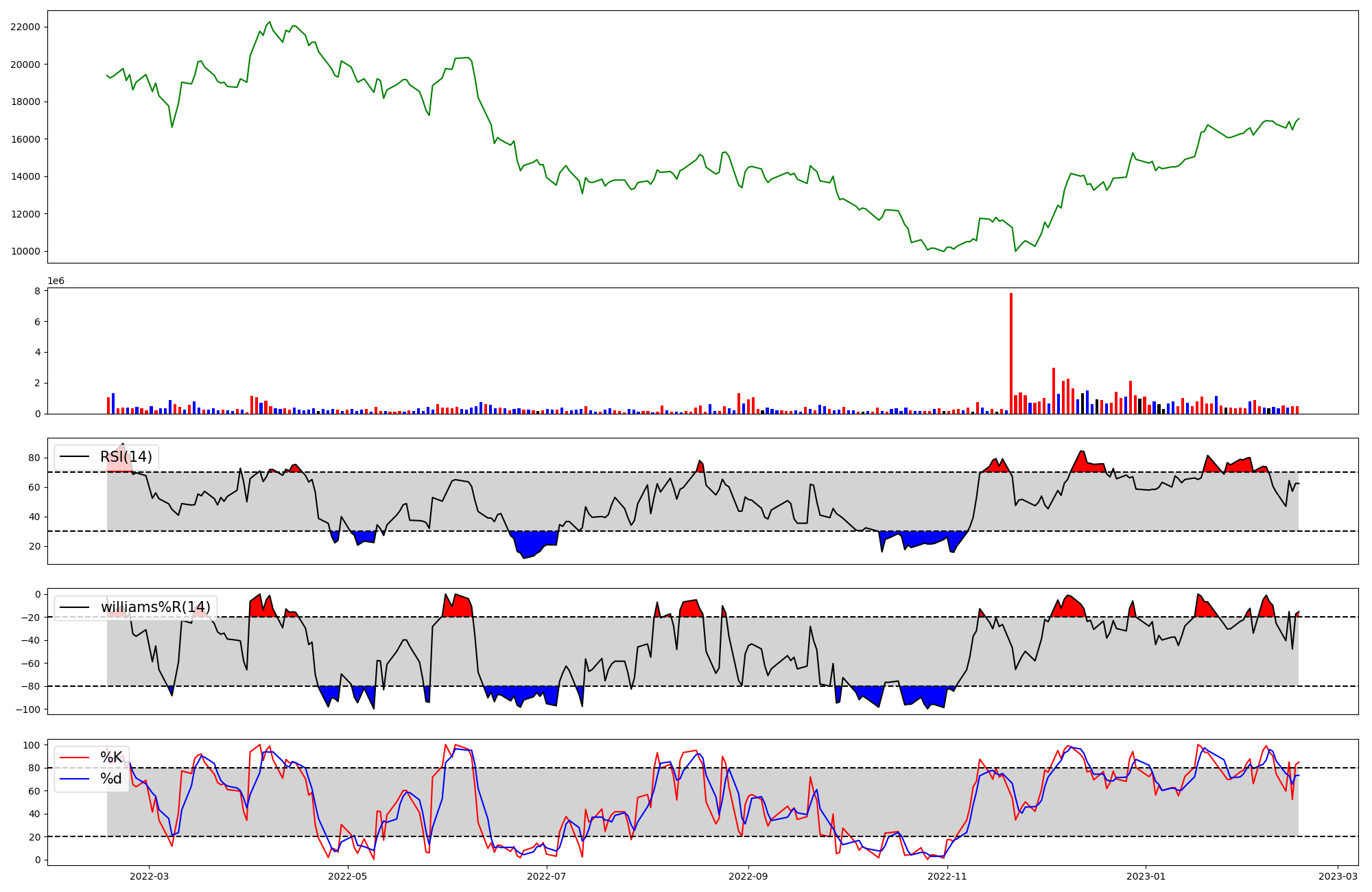
Task: Click the 2022-11 x-axis date label
Action: click(x=947, y=876)
